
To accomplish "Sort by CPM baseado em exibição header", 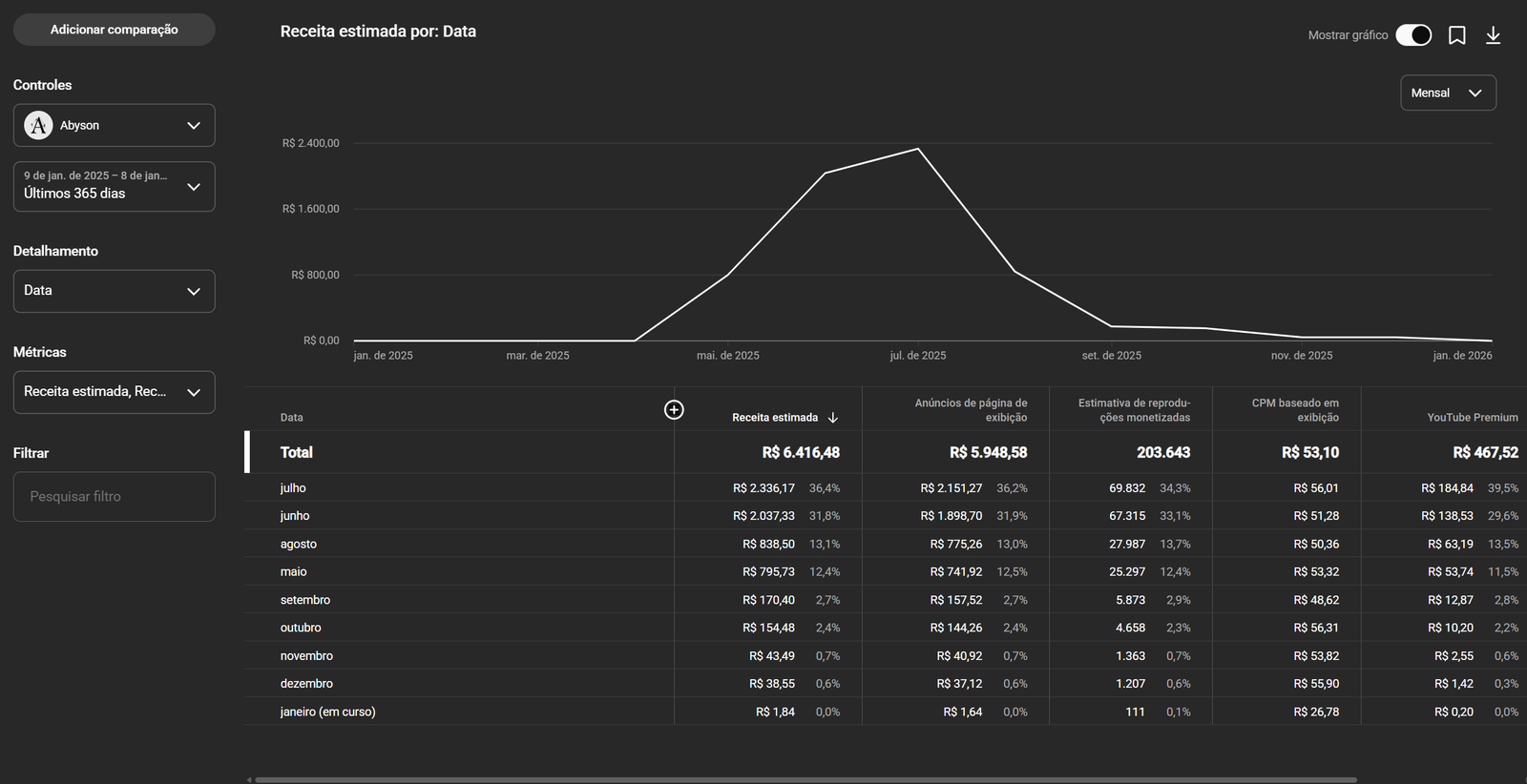I will [1294, 410].
